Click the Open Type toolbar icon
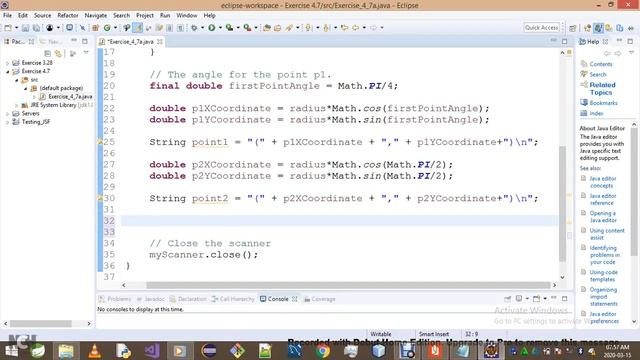The width and height of the screenshot is (640, 360). pyautogui.click(x=267, y=28)
